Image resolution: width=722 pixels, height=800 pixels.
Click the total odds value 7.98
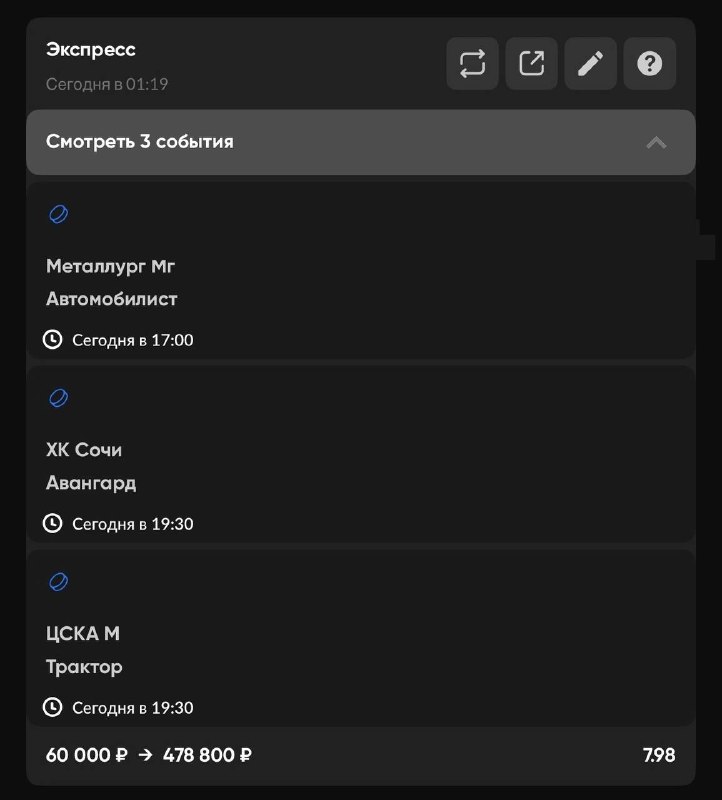tap(658, 755)
